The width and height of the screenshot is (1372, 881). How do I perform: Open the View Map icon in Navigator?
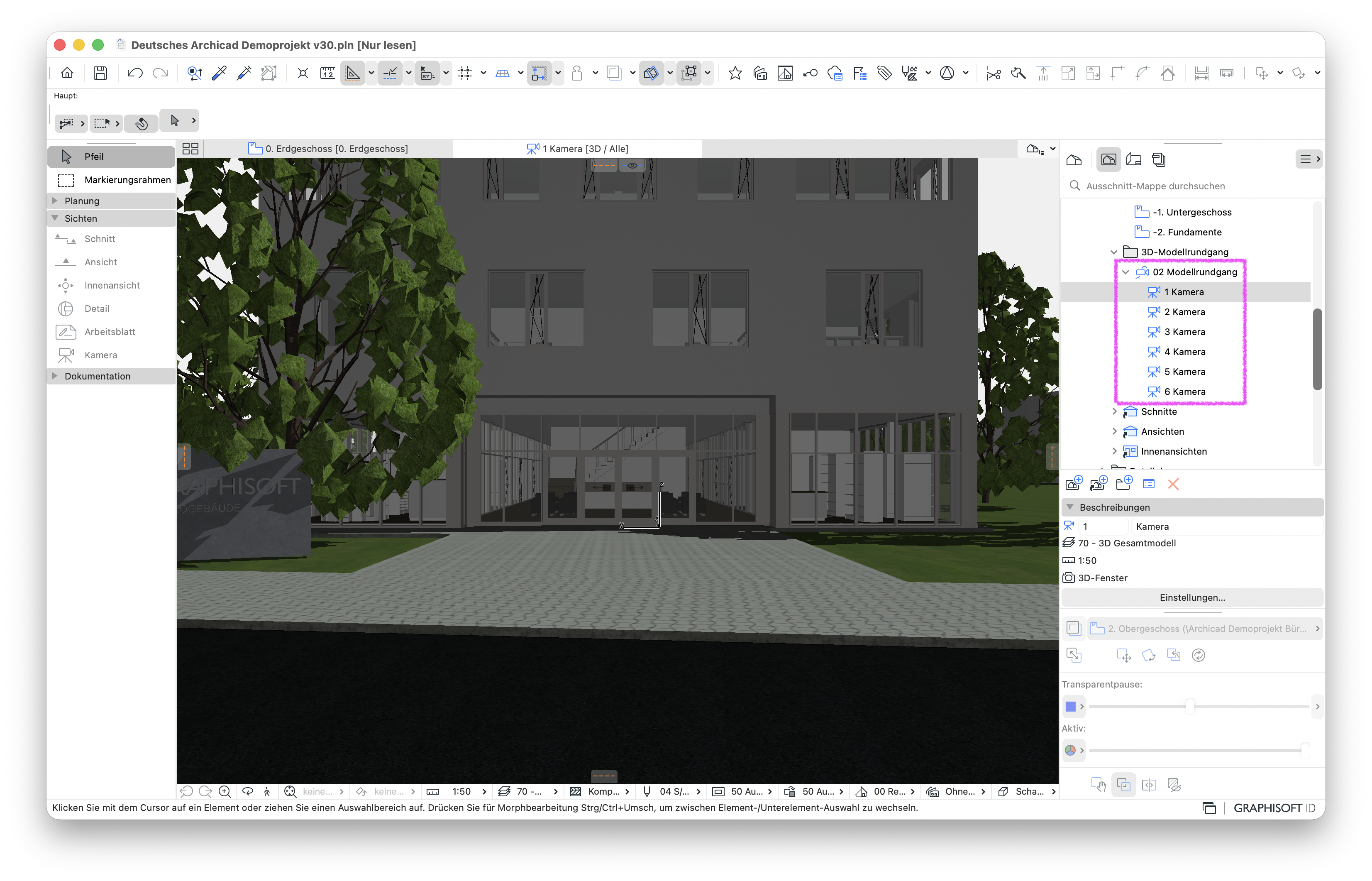[x=1108, y=159]
